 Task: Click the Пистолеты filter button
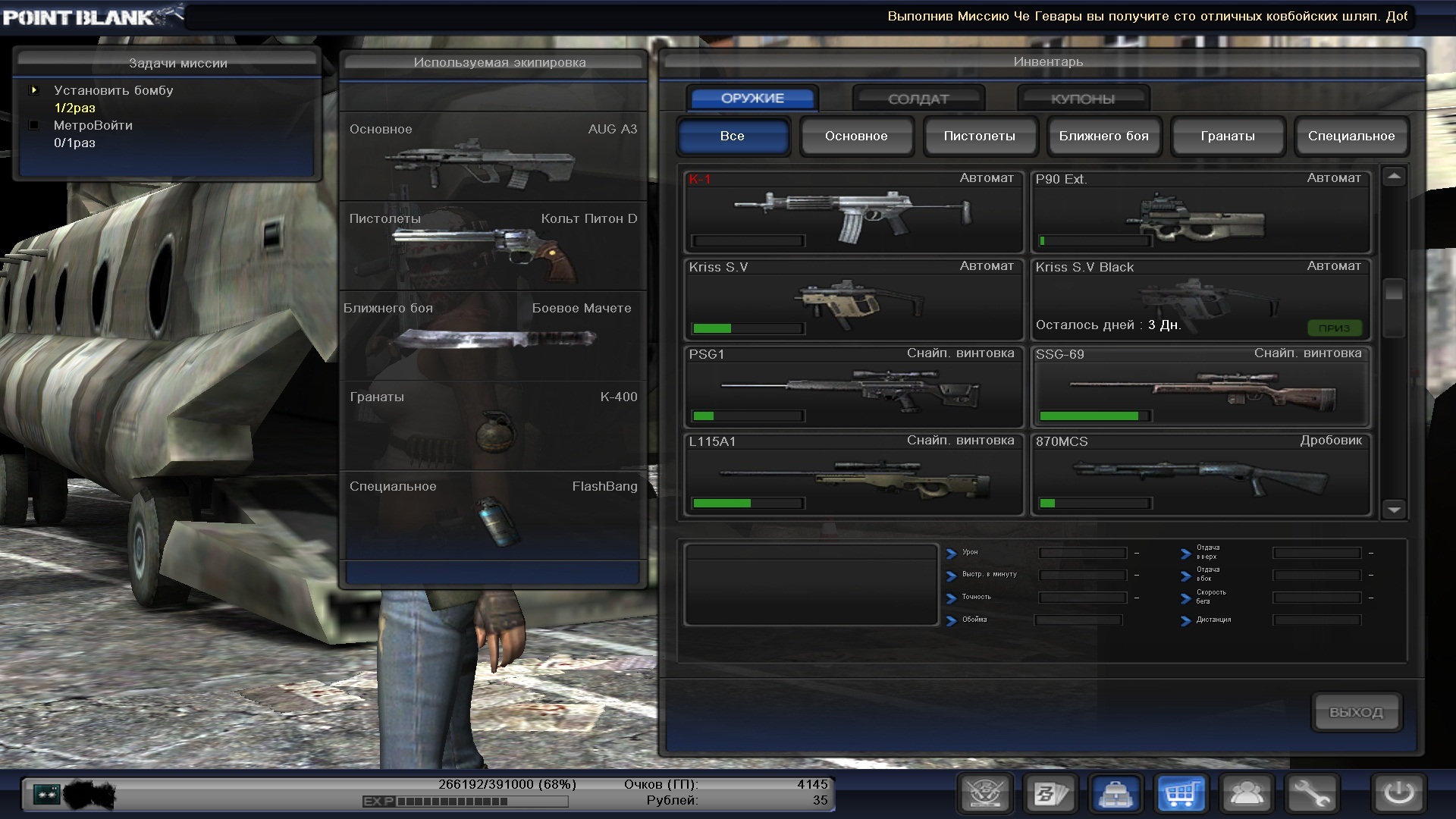tap(980, 136)
